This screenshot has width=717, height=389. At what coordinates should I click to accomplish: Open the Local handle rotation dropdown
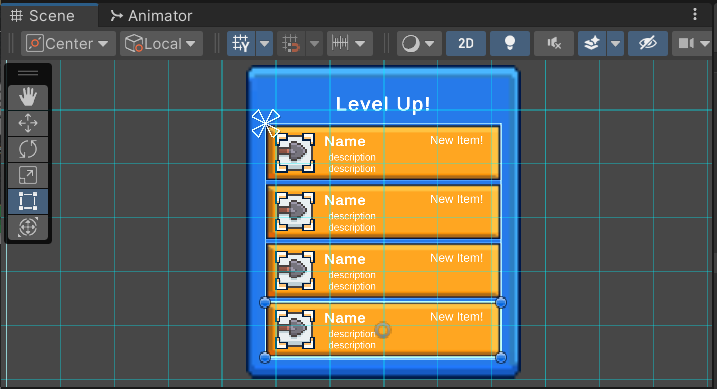[x=161, y=44]
